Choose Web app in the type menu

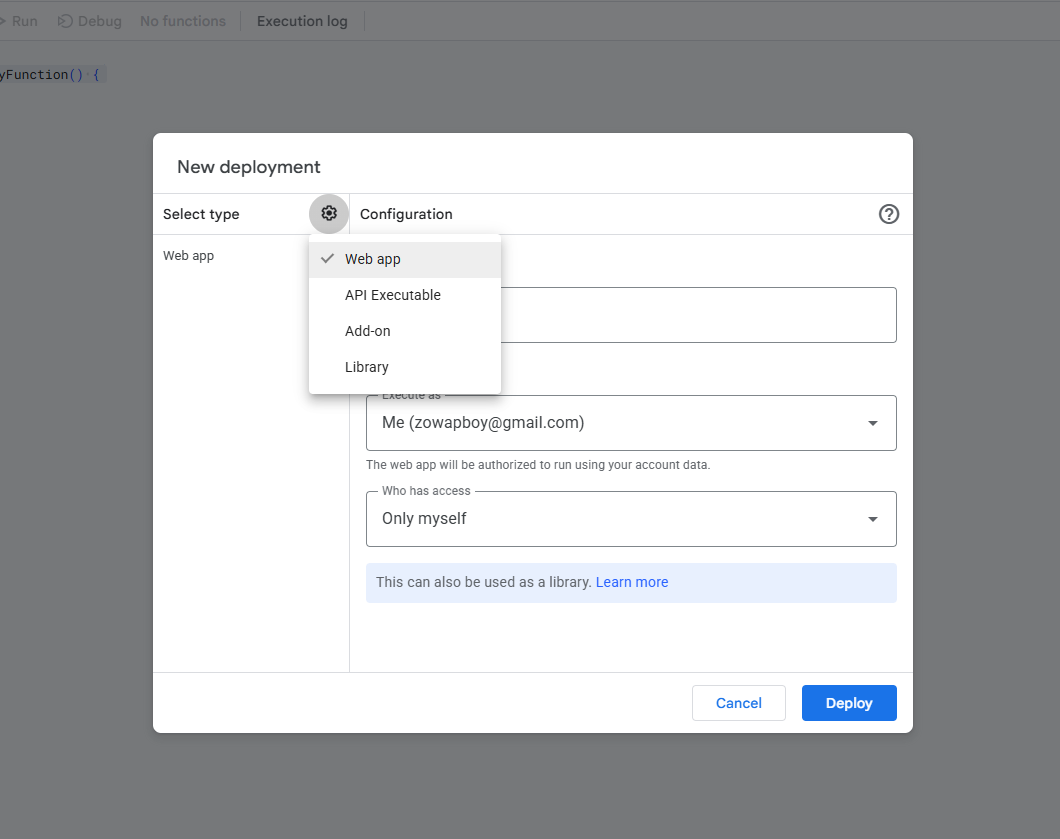click(405, 260)
